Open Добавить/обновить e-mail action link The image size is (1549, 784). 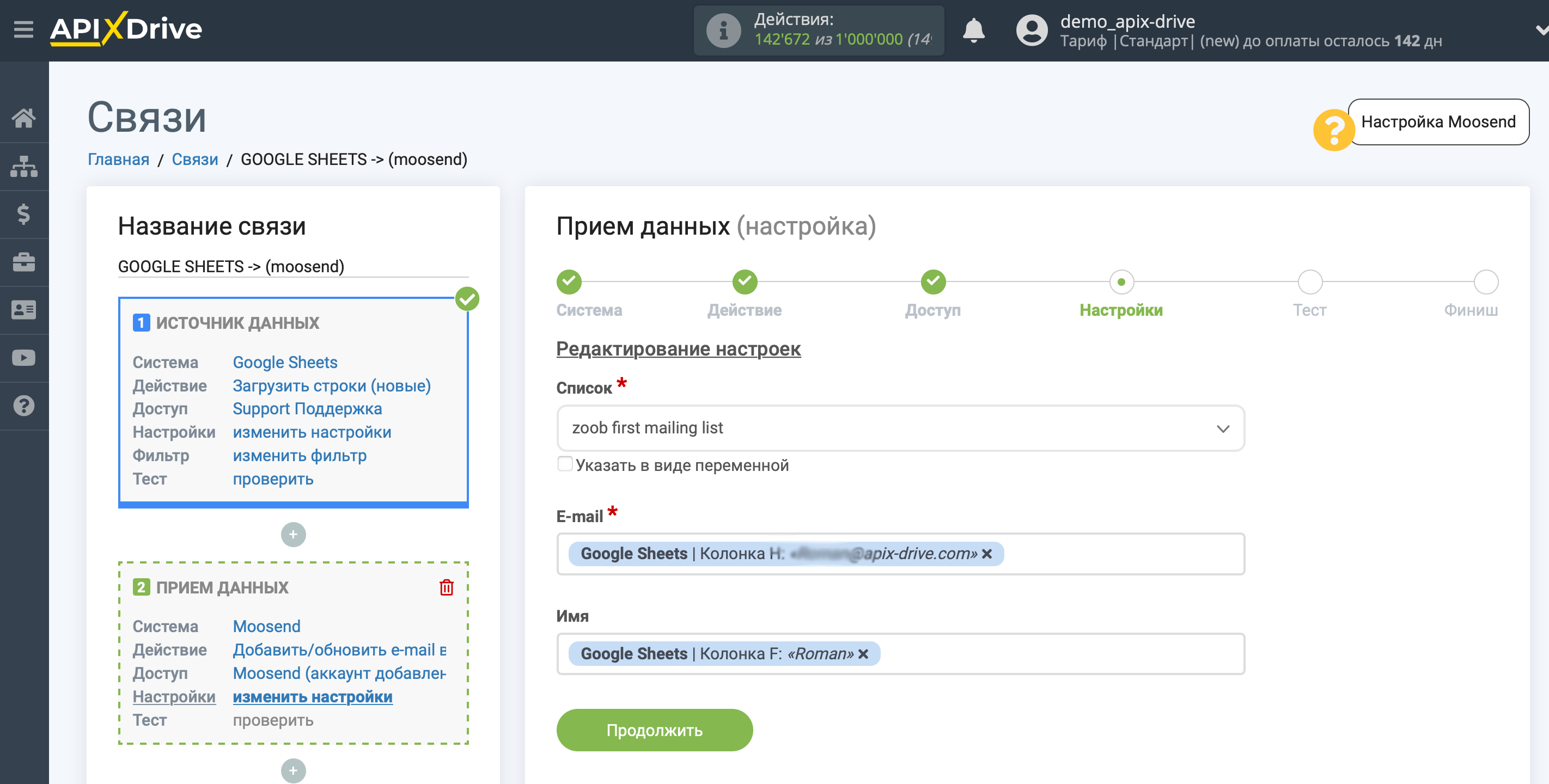point(339,650)
